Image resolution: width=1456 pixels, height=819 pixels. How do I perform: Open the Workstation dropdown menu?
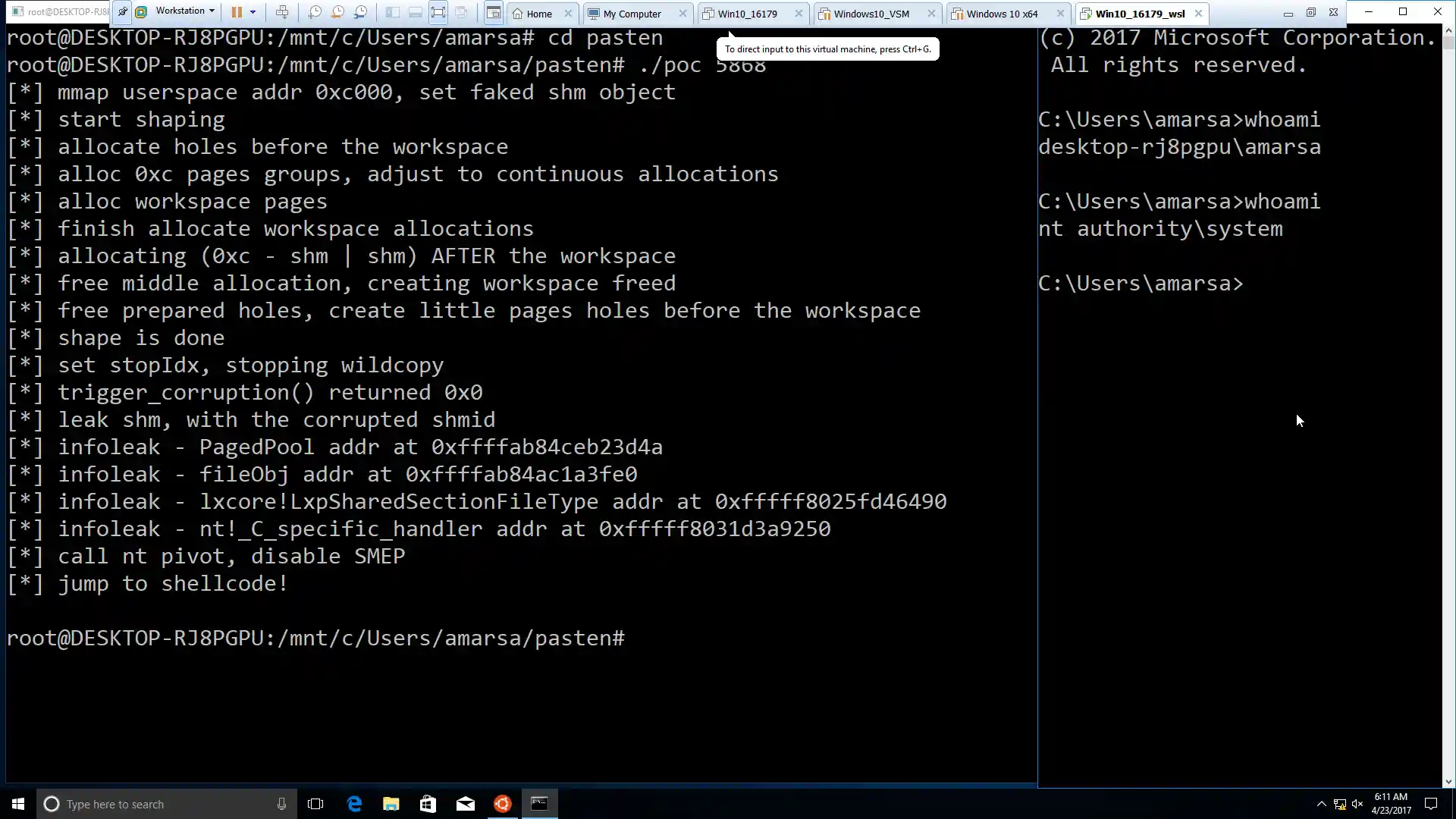pyautogui.click(x=185, y=11)
